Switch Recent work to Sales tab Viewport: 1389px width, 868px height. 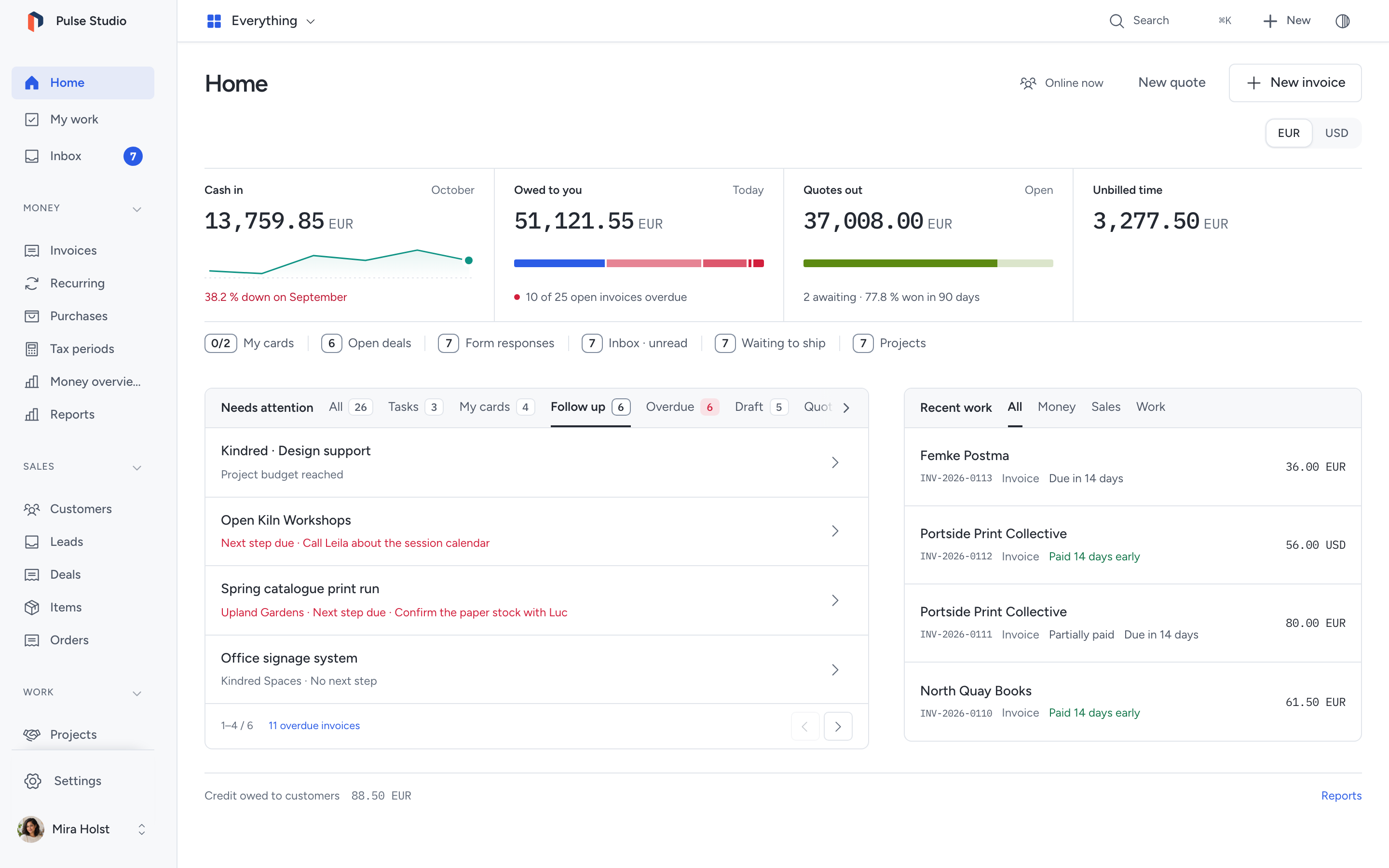pyautogui.click(x=1105, y=407)
